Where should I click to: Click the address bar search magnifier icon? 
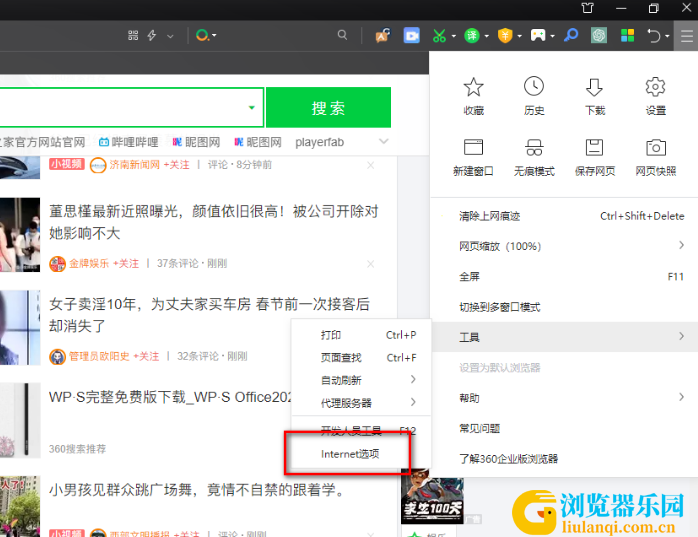(x=342, y=35)
